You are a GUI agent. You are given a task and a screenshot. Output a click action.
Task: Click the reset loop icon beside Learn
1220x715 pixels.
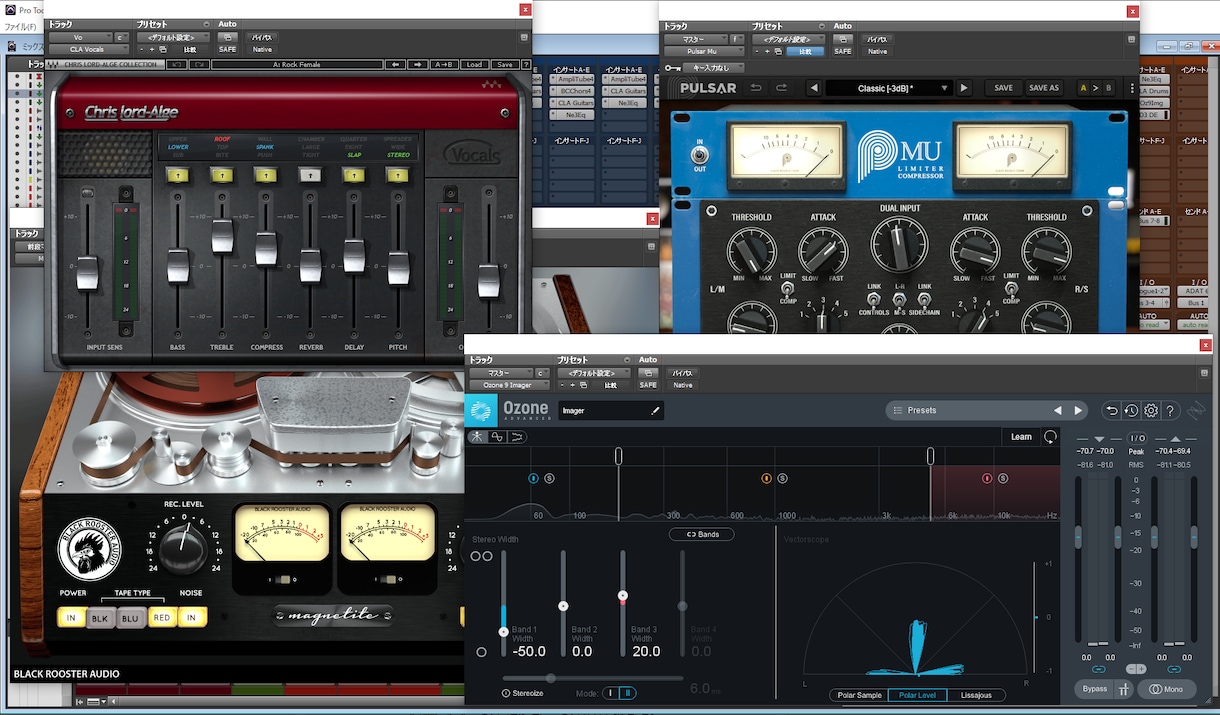coord(1050,437)
